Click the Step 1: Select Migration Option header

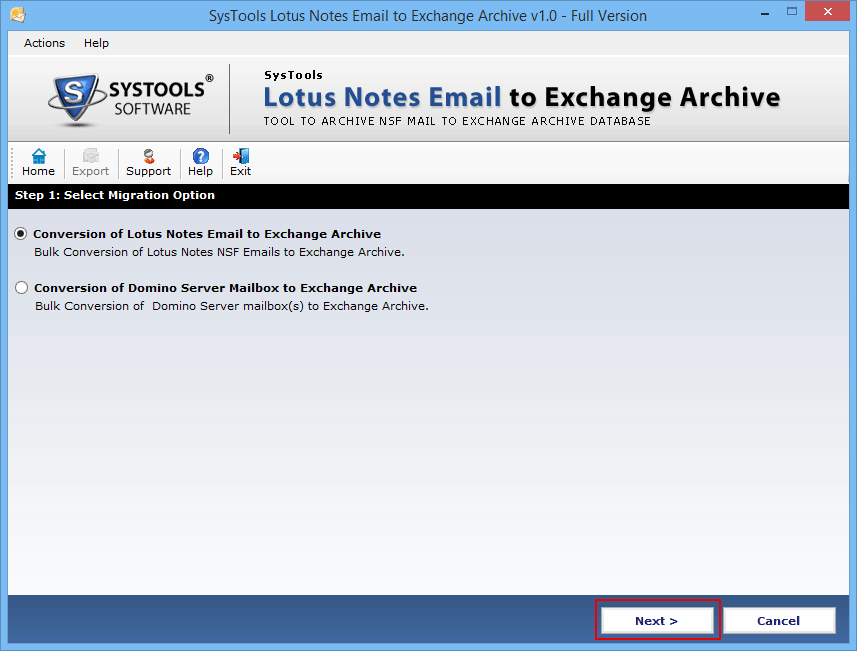tap(114, 195)
